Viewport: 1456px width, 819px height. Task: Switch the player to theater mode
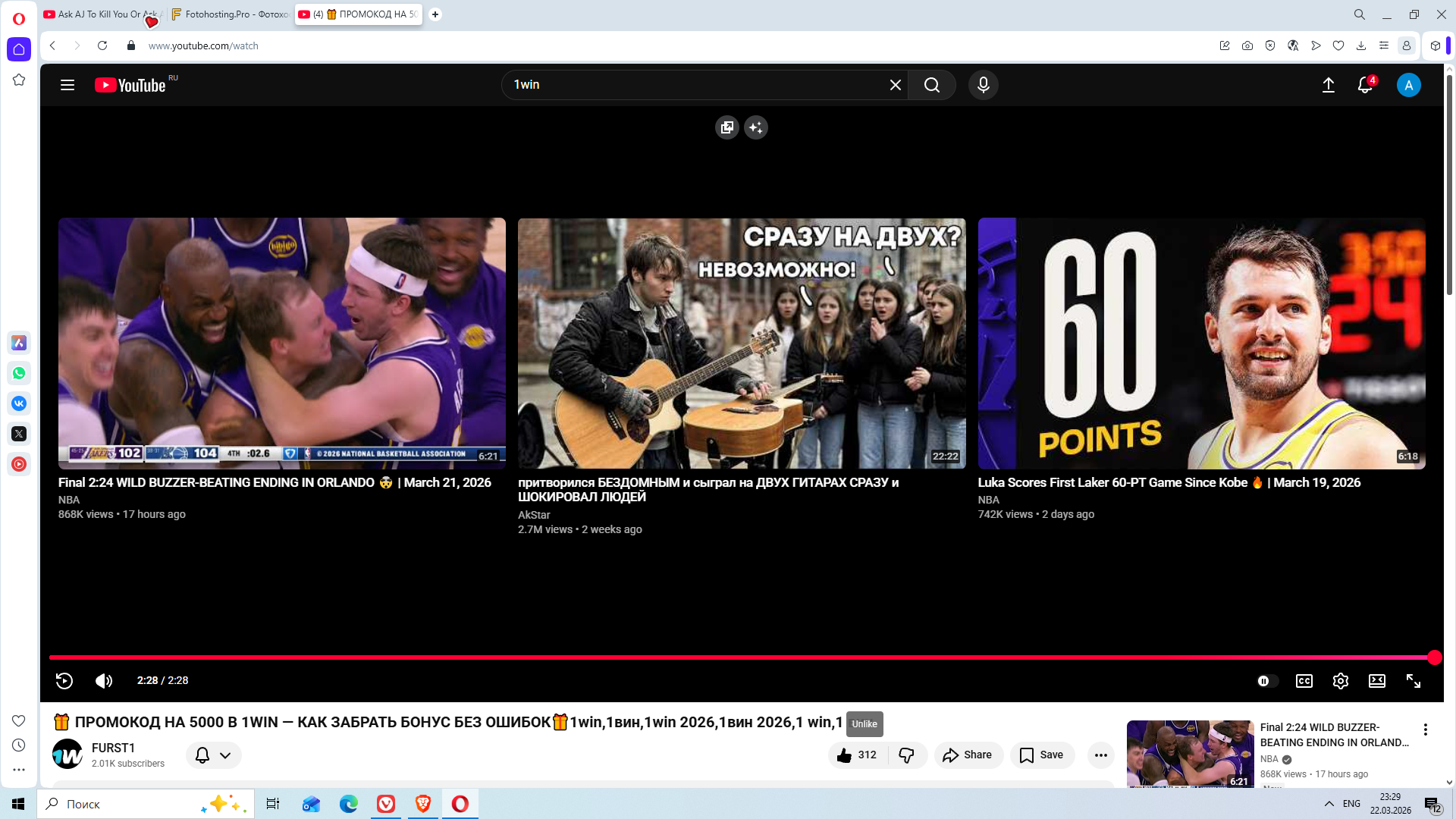pyautogui.click(x=1376, y=681)
